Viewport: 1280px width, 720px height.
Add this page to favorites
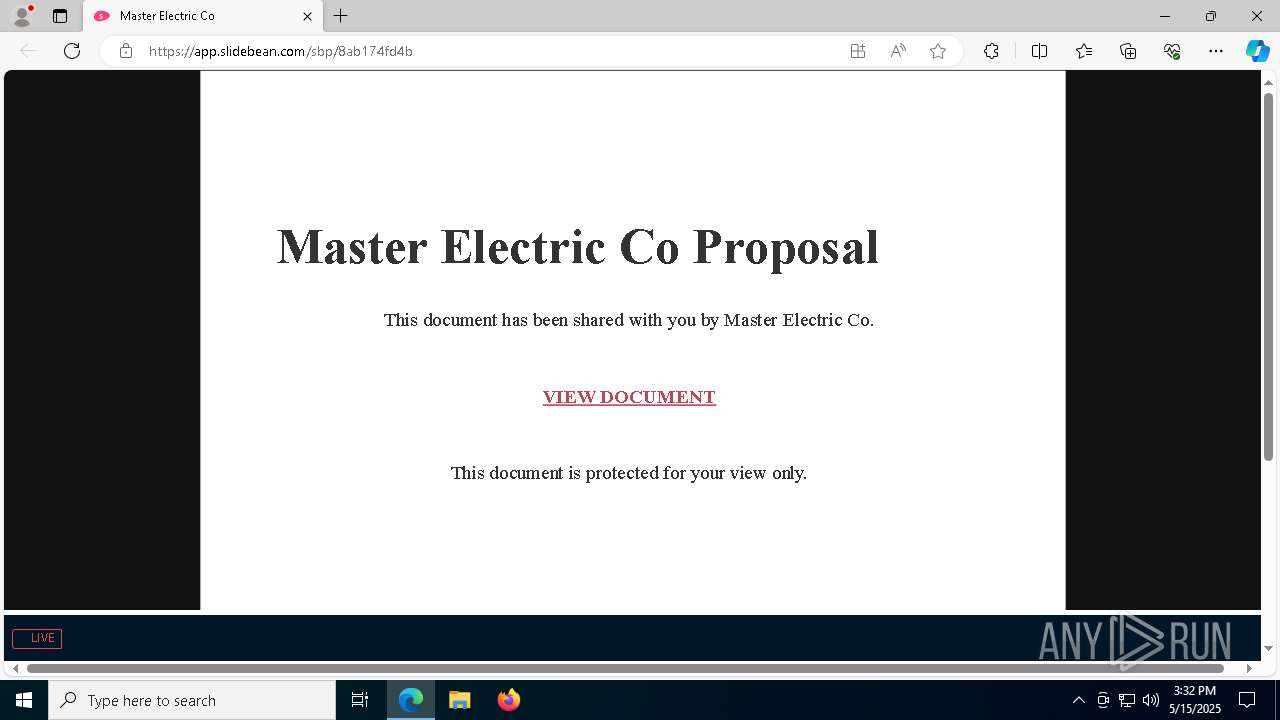pyautogui.click(x=938, y=51)
